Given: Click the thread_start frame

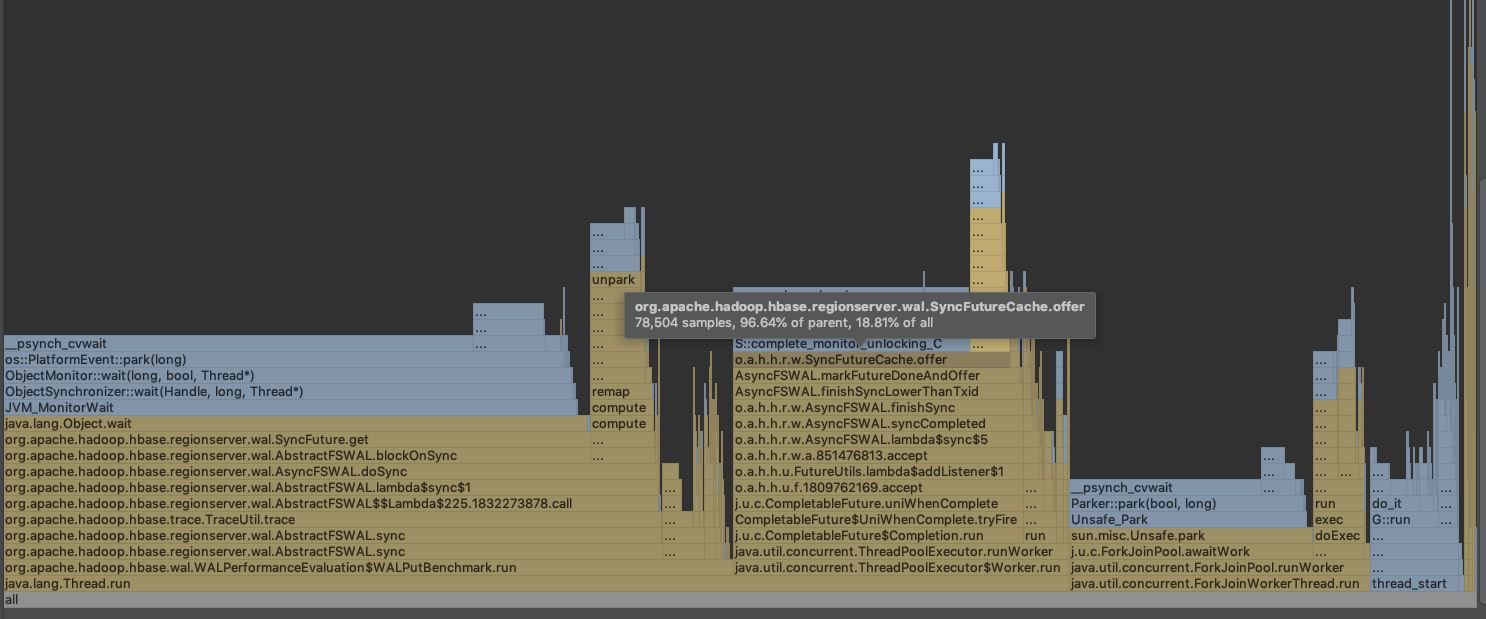Looking at the screenshot, I should pyautogui.click(x=1414, y=583).
